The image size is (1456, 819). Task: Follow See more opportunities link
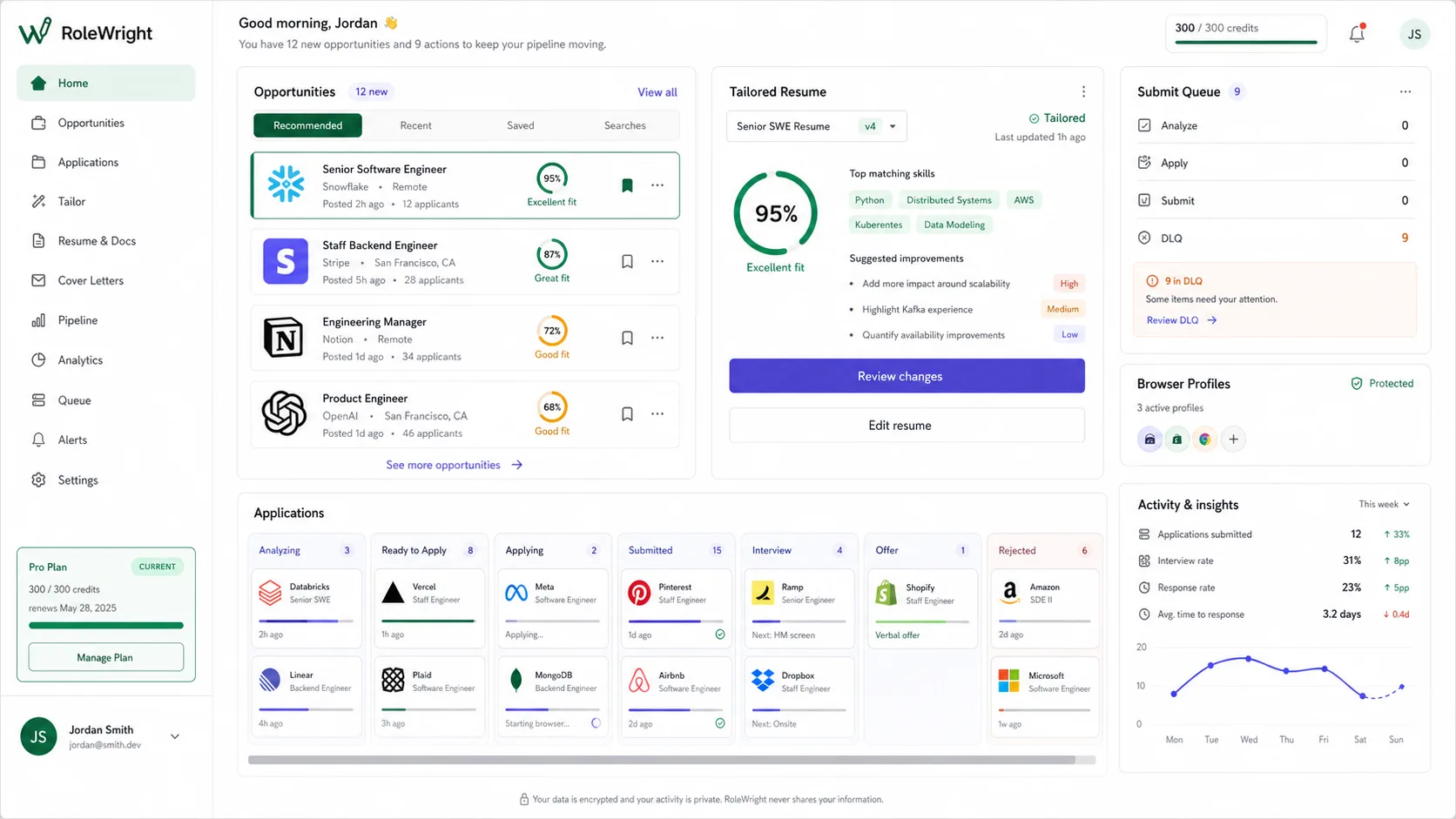pos(454,465)
